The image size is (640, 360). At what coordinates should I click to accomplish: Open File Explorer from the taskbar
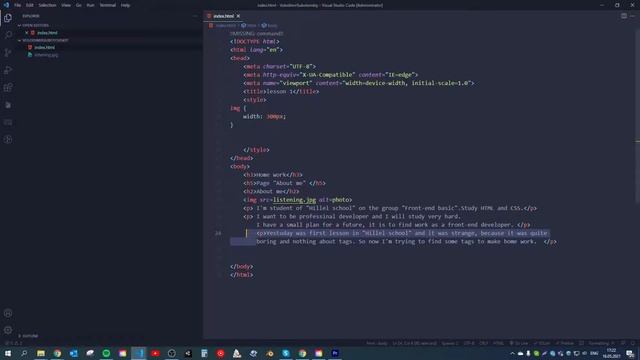coord(40,353)
